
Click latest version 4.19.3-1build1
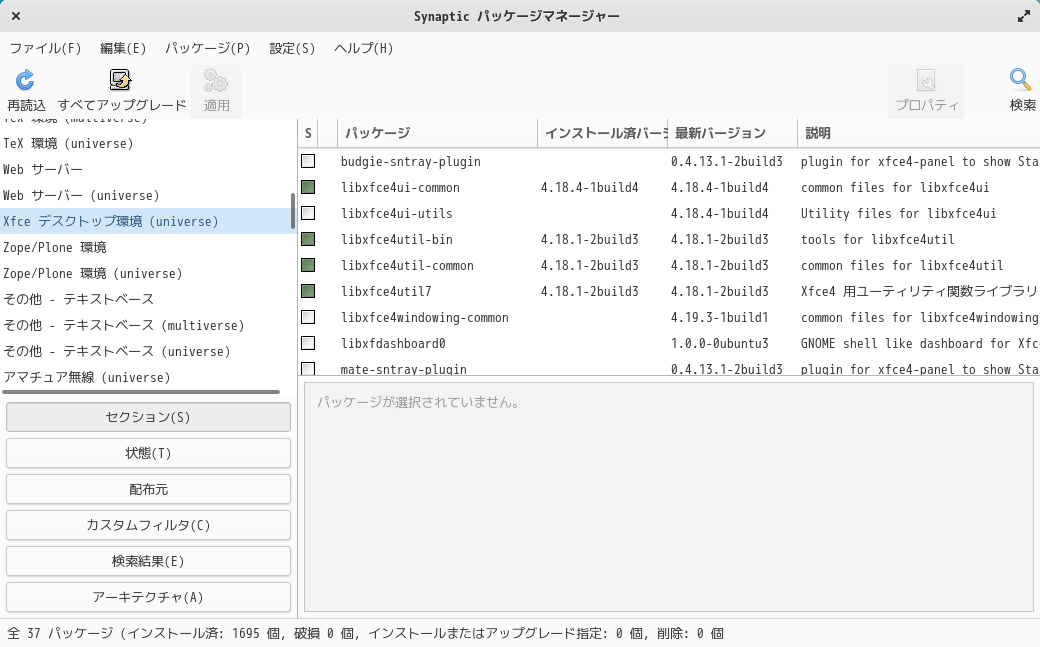point(720,317)
